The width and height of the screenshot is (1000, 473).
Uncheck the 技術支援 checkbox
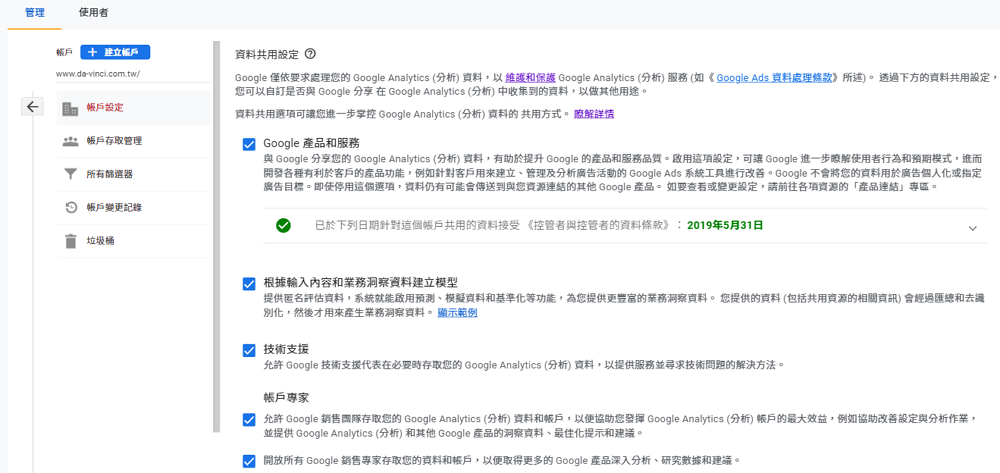click(249, 351)
